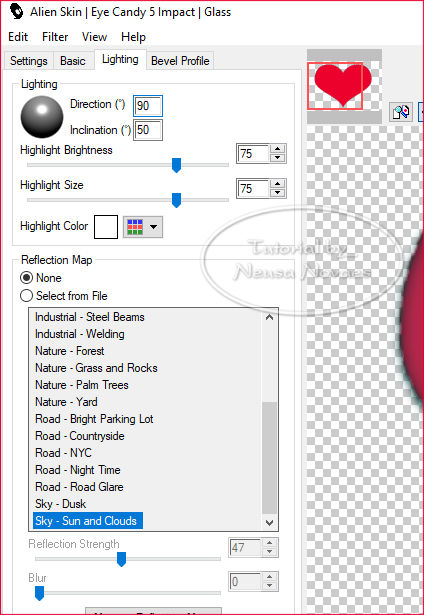Click the heart preview navigator thumbnail
The height and width of the screenshot is (615, 424).
tap(344, 86)
